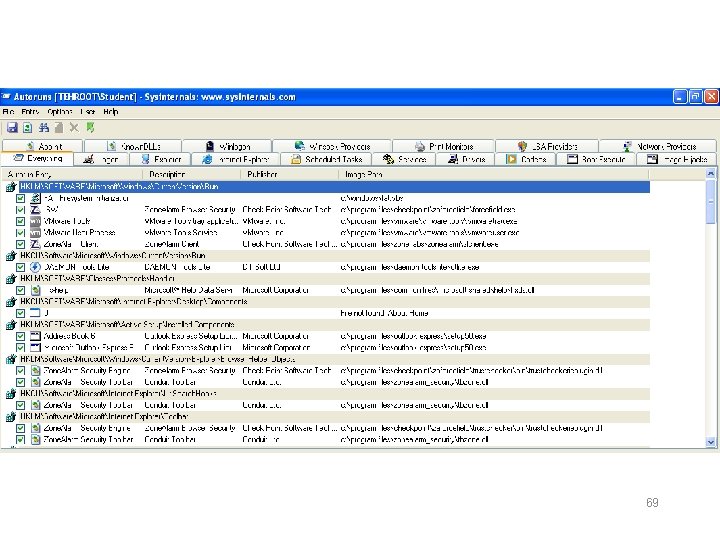Click the Refresh toolbar icon

28,128
